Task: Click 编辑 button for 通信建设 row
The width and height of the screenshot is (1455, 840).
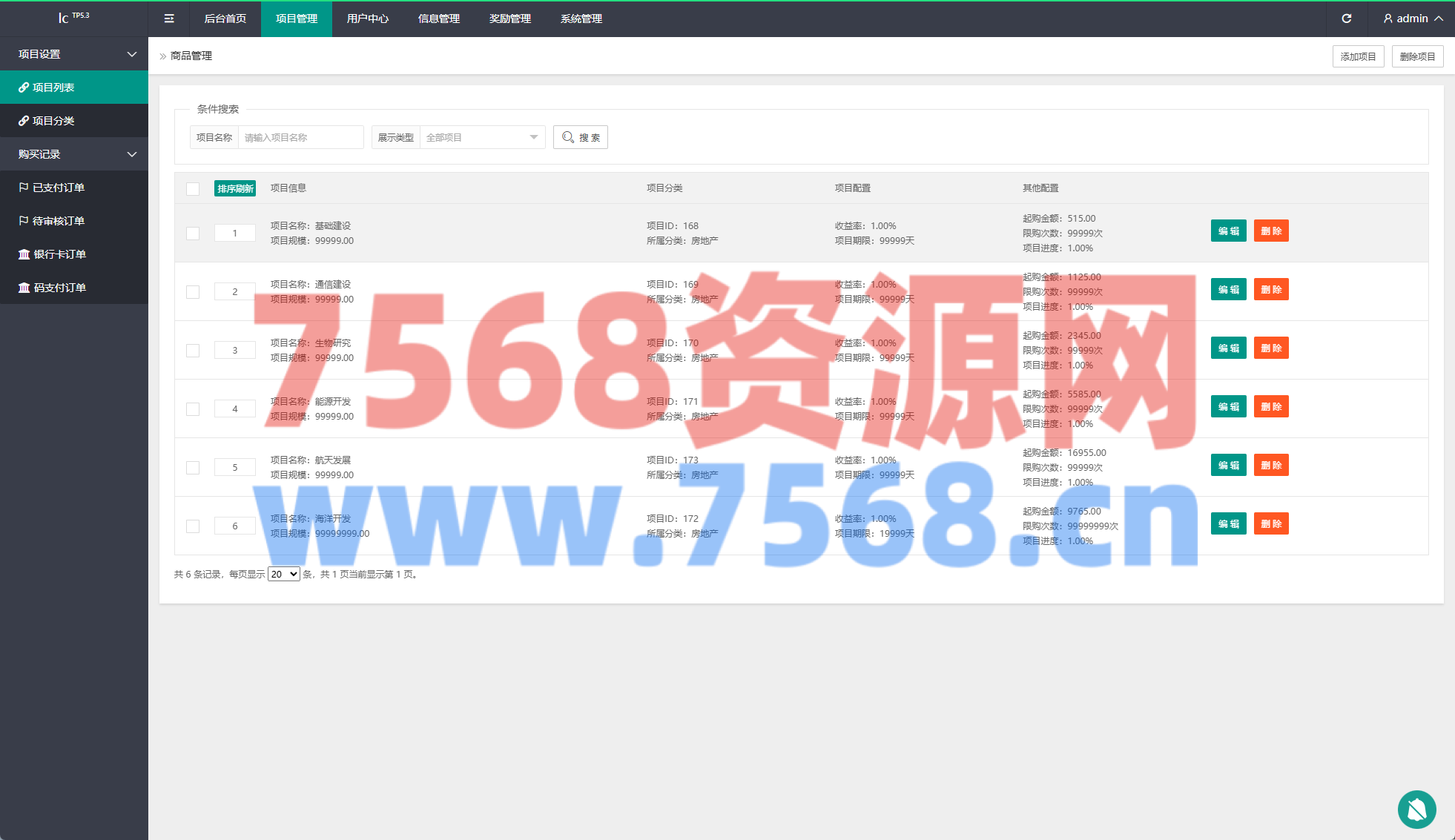Action: coord(1228,290)
